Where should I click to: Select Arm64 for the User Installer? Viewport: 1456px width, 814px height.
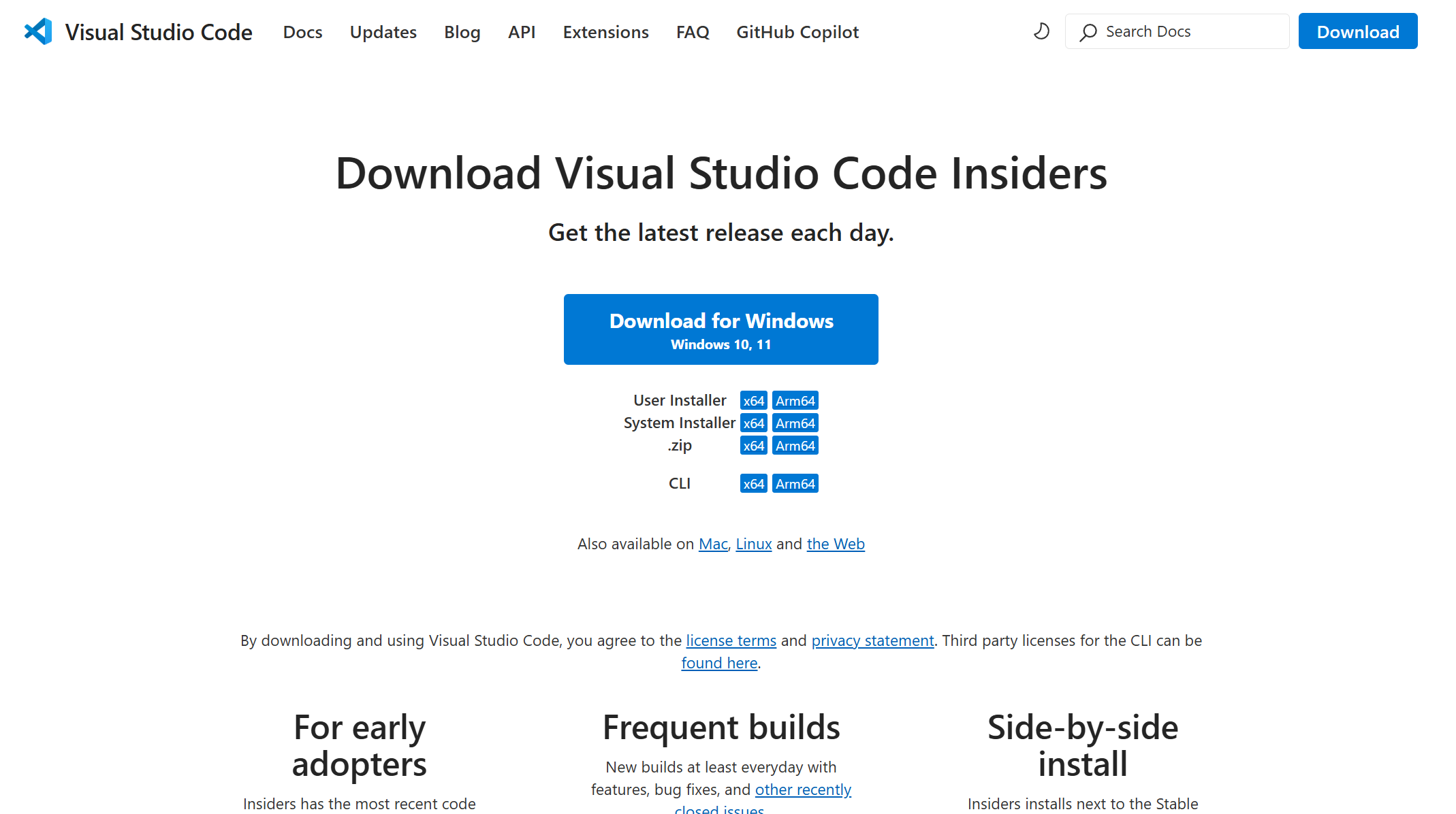[795, 400]
